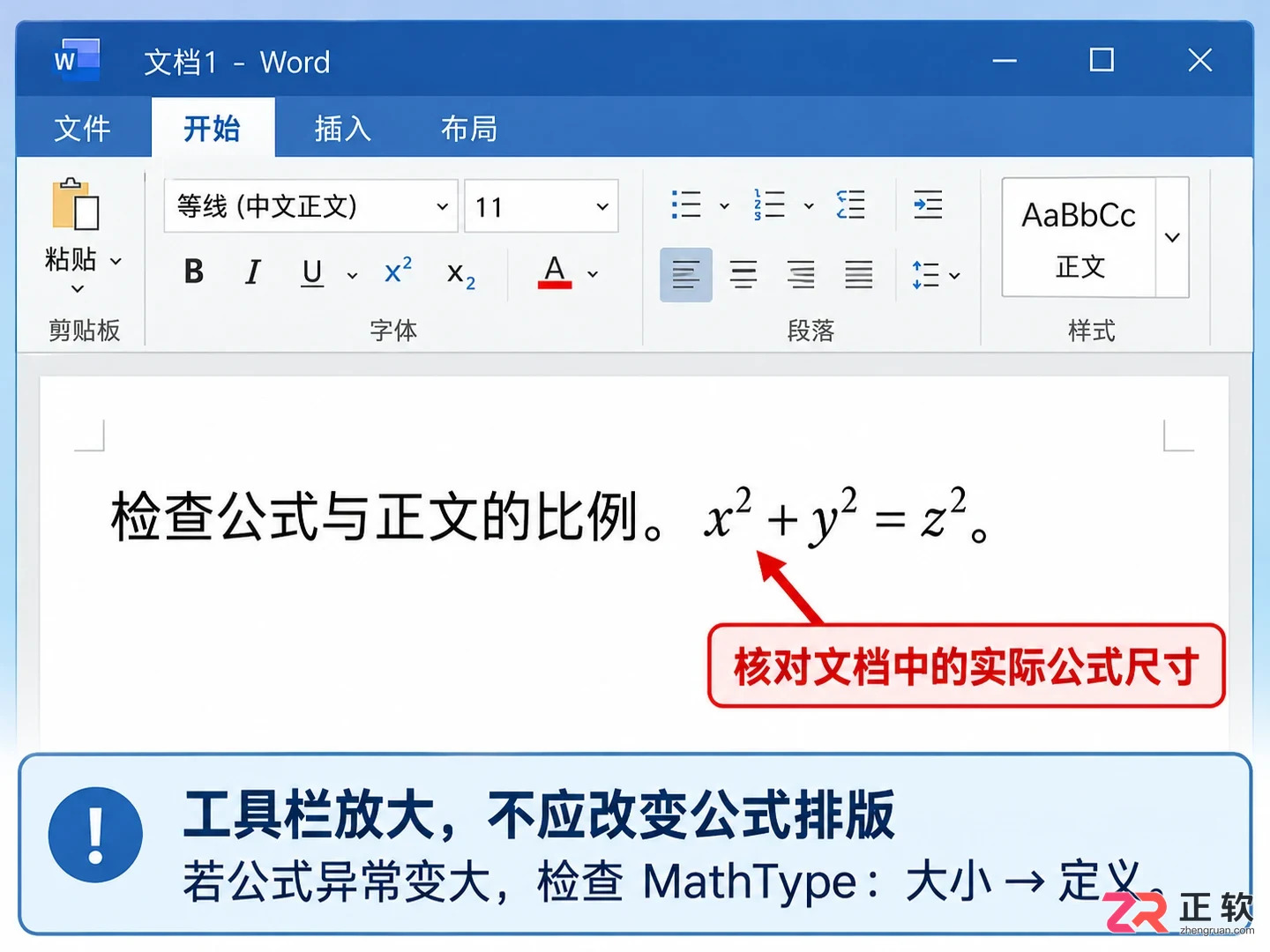
Task: Toggle underline formatting
Action: (312, 272)
